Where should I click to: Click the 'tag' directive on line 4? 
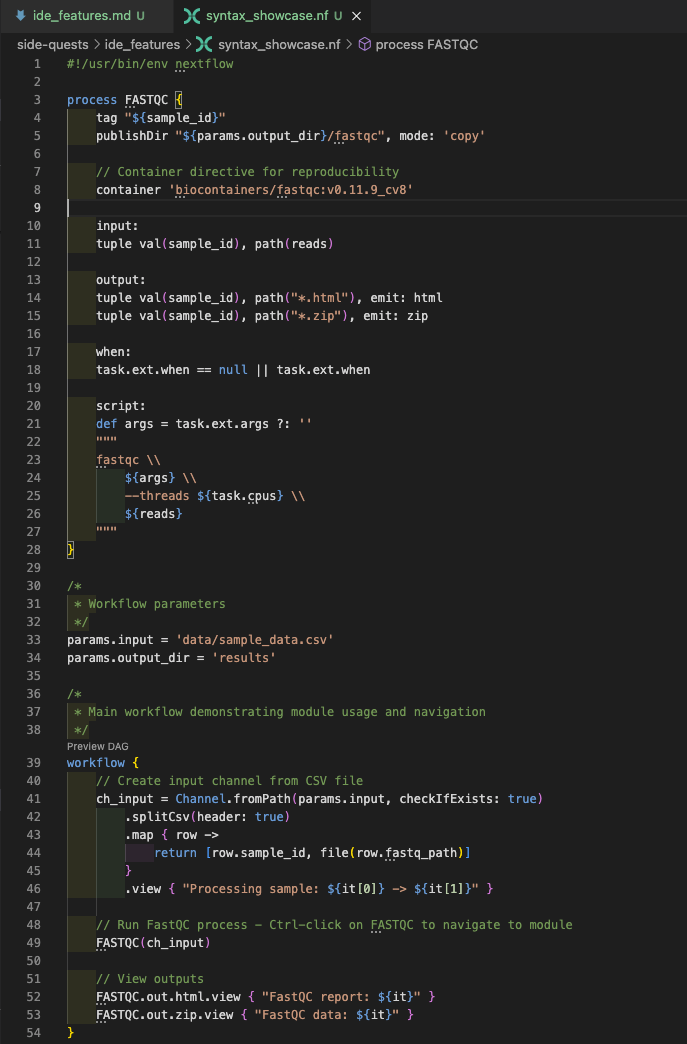pos(107,118)
